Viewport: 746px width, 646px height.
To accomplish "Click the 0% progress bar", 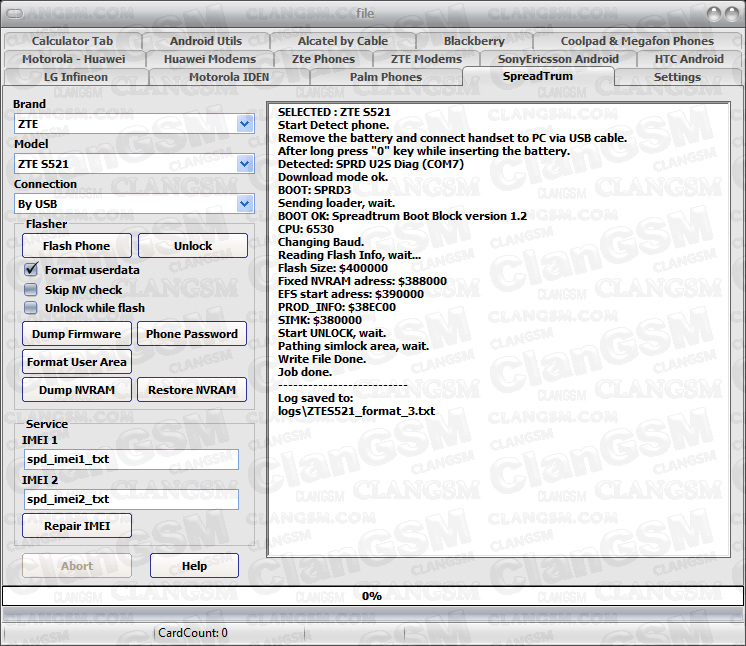I will 373,596.
